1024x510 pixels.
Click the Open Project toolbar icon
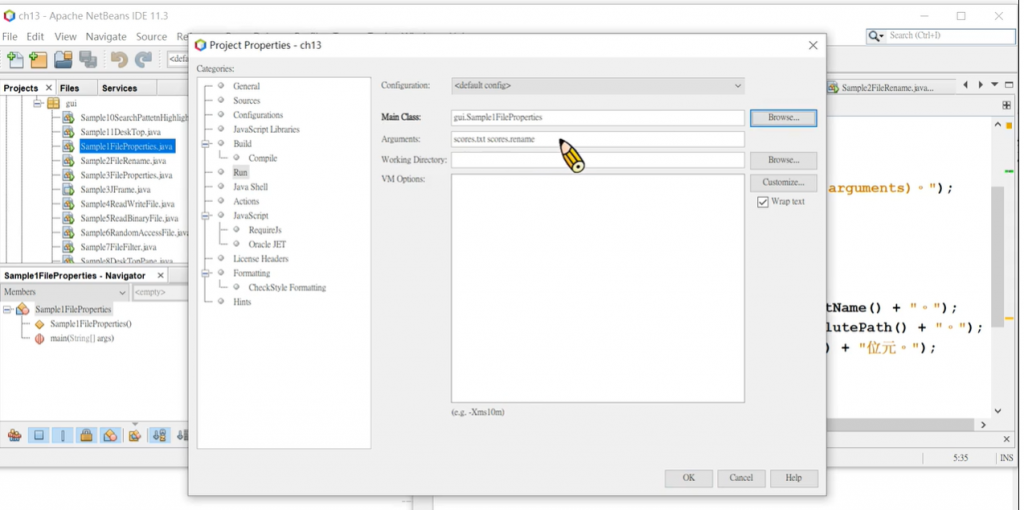click(63, 60)
